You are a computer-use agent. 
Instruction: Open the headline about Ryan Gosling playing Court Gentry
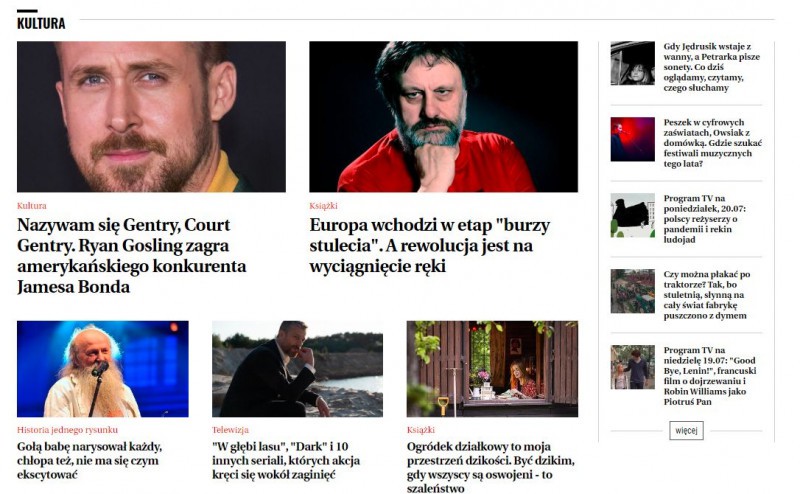click(132, 256)
